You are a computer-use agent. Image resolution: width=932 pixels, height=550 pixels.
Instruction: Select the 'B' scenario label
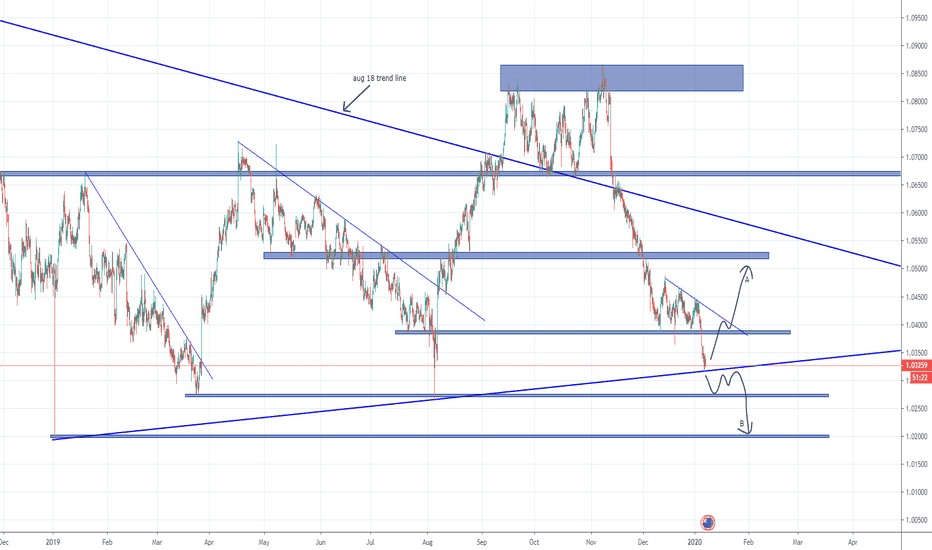(x=741, y=423)
